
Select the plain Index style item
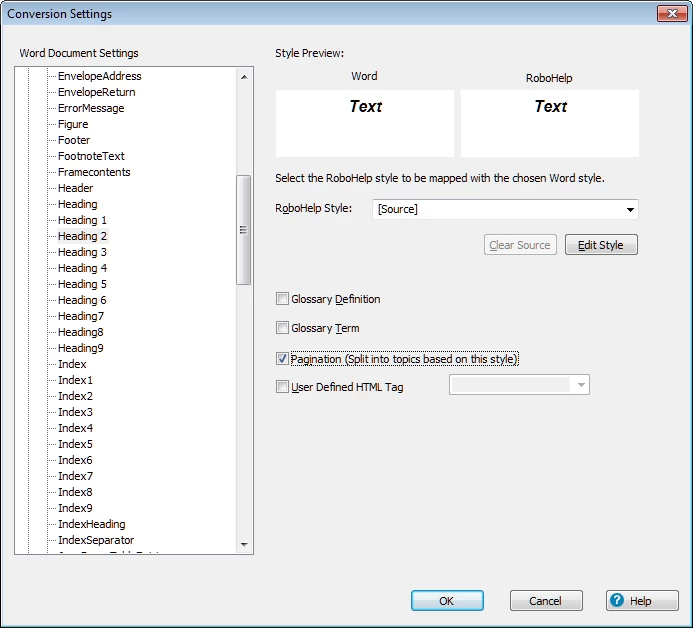pyautogui.click(x=72, y=364)
